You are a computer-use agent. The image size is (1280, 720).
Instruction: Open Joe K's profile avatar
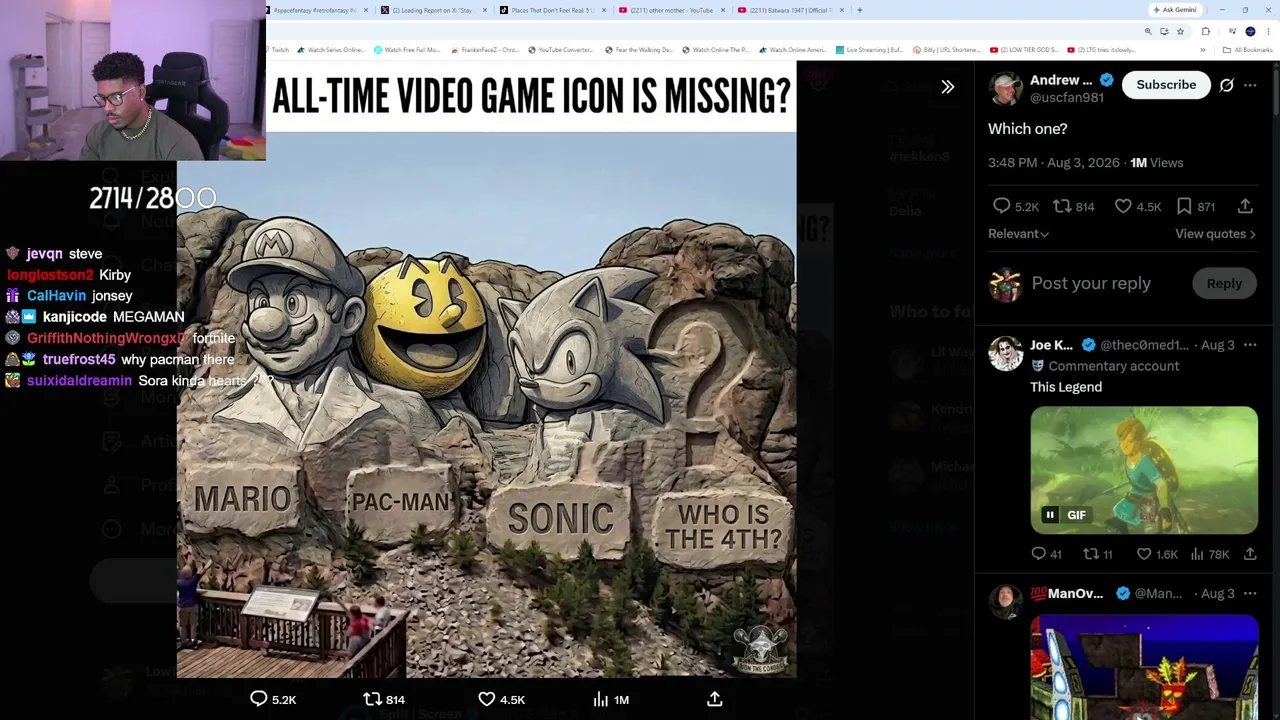click(x=1006, y=354)
